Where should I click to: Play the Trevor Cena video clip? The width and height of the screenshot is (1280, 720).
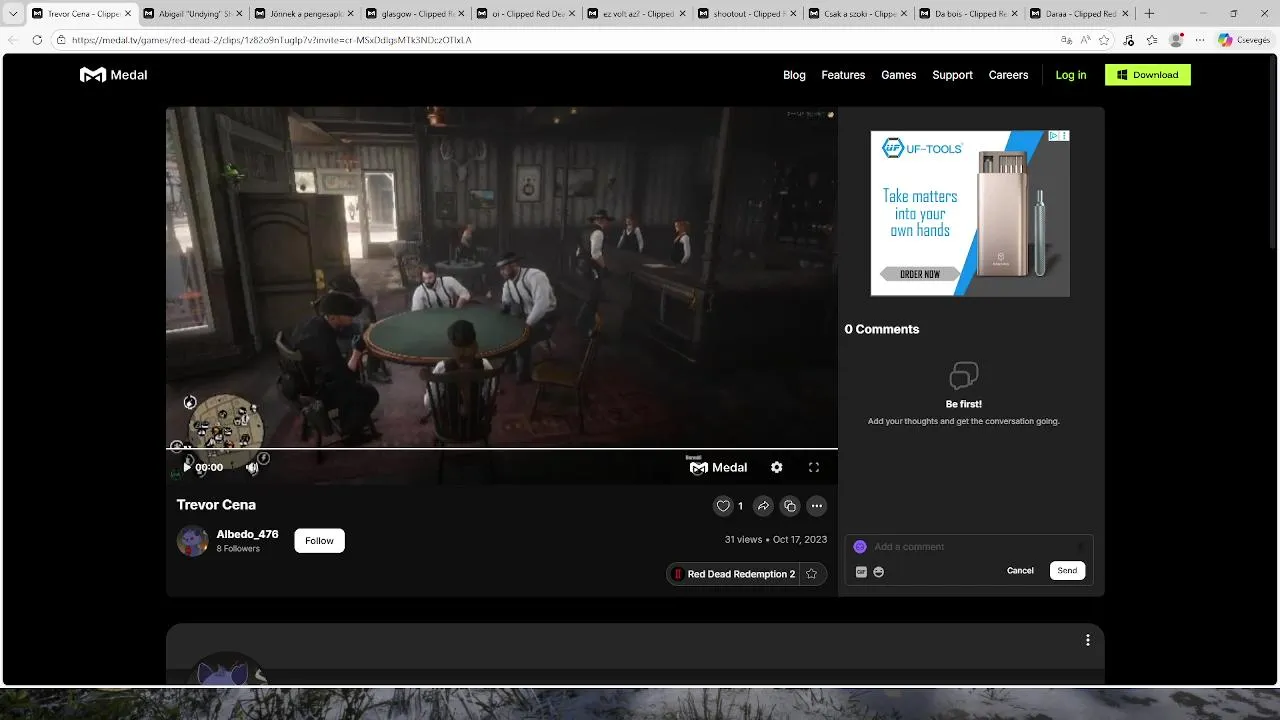(187, 467)
